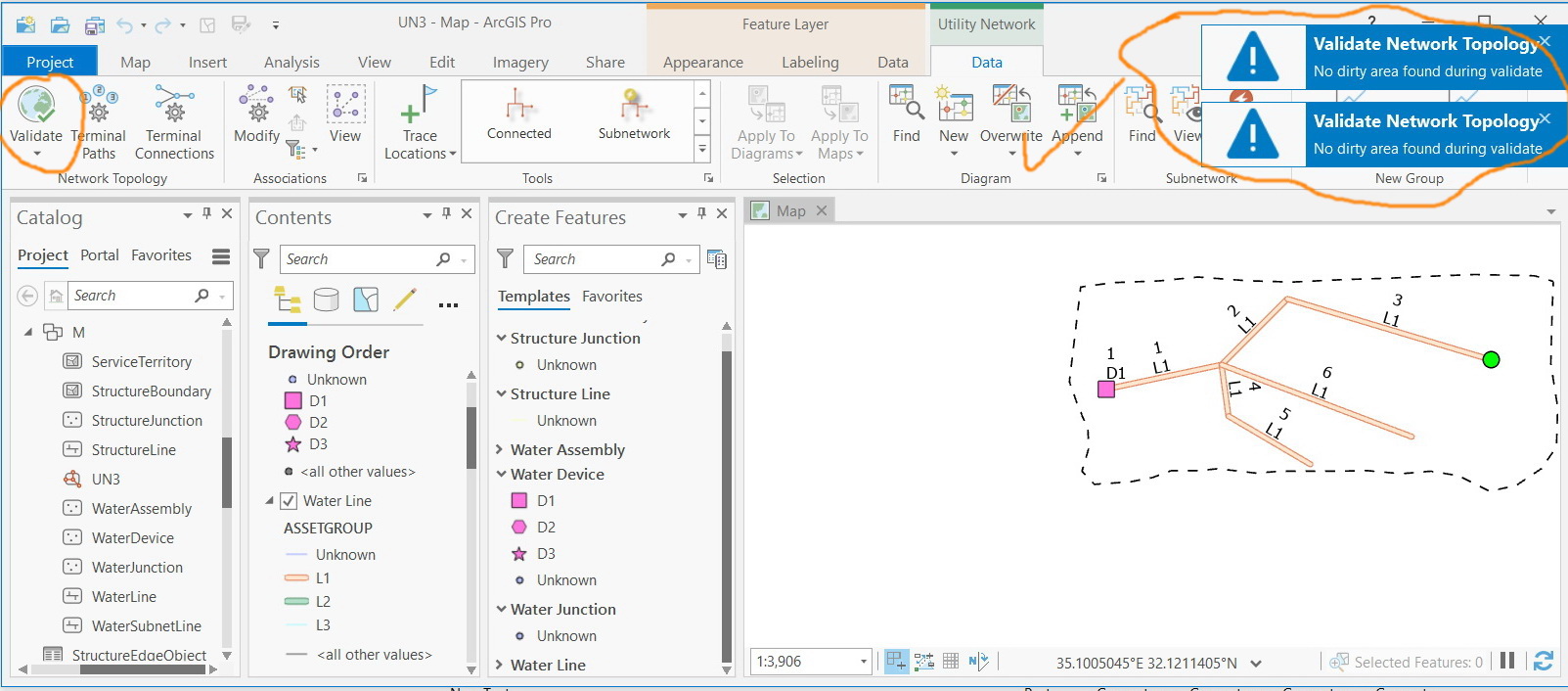Image resolution: width=1568 pixels, height=691 pixels.
Task: Open Contents more options ellipsis
Action: 448,304
